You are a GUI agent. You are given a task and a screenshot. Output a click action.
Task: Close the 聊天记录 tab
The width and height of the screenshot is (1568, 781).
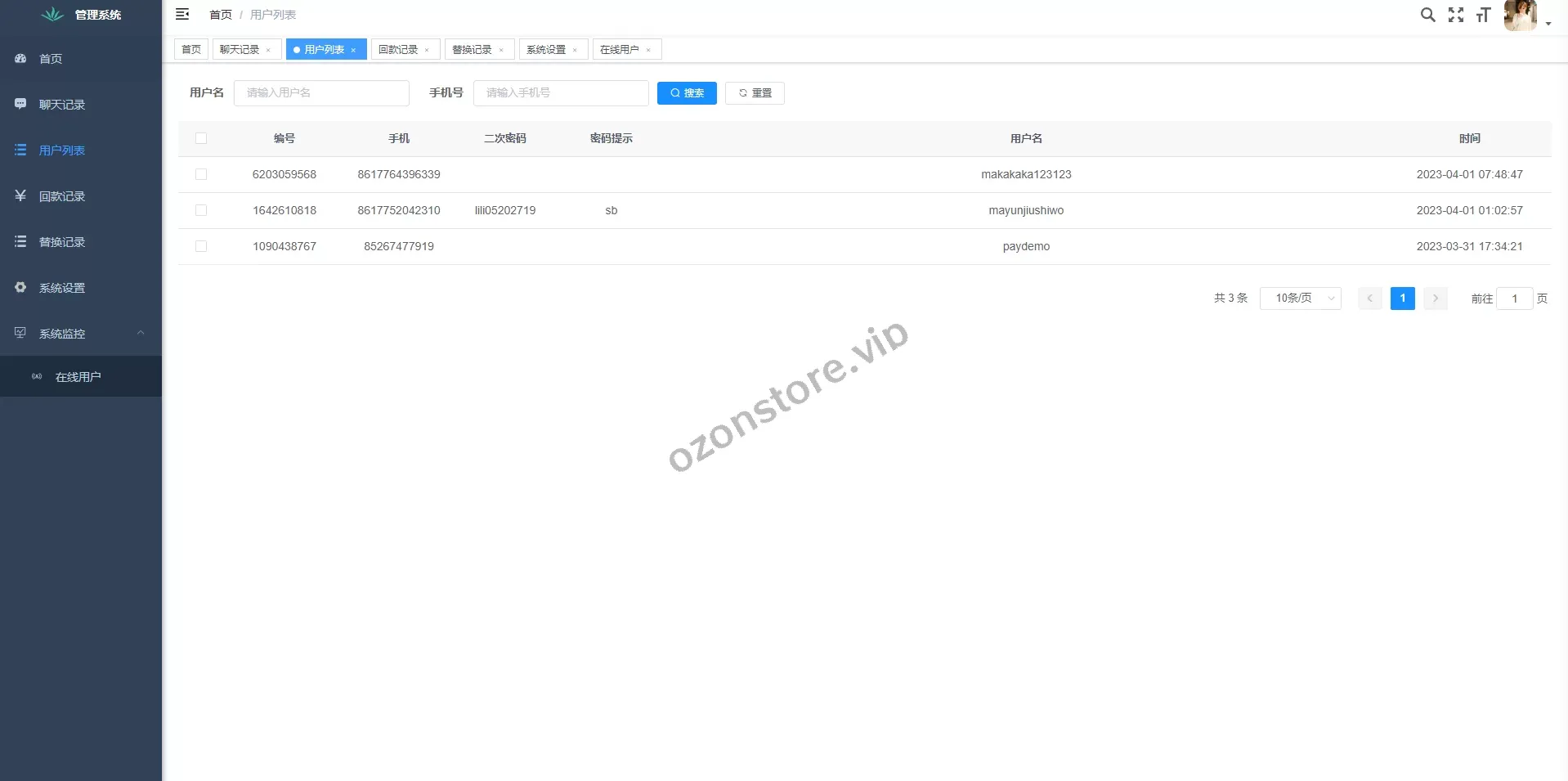point(268,50)
